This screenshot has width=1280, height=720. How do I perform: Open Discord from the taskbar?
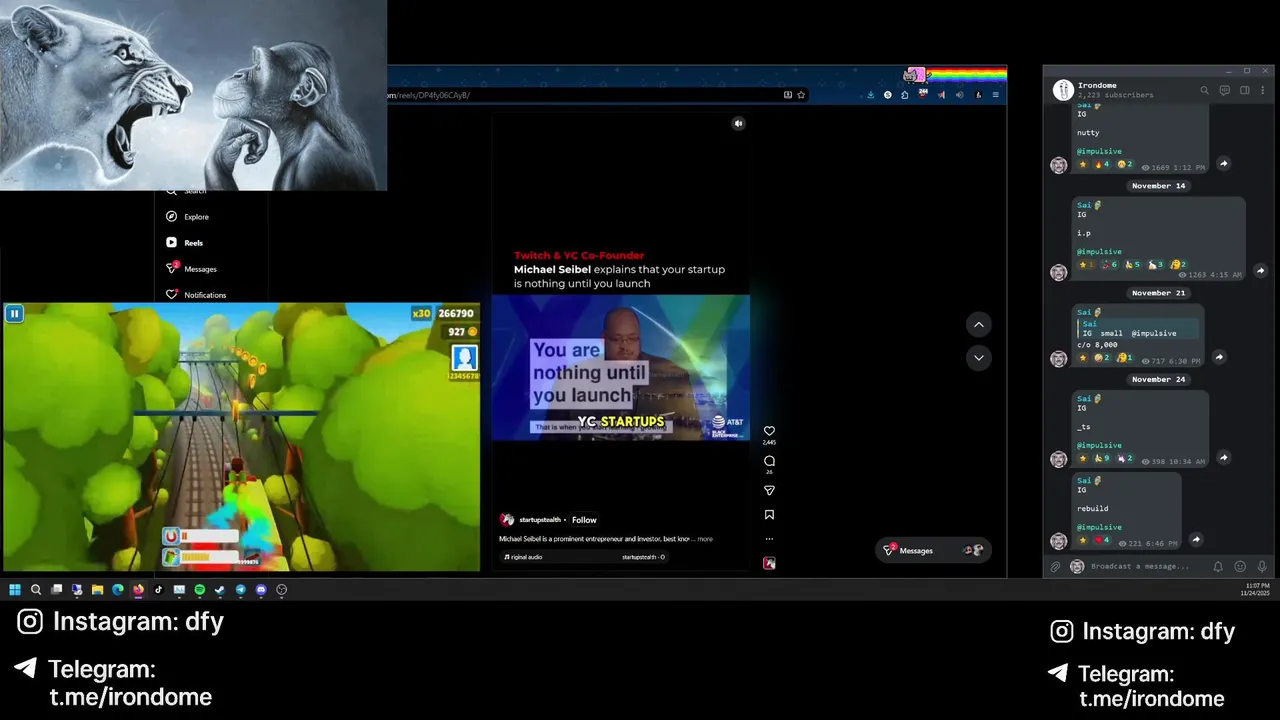coord(261,590)
